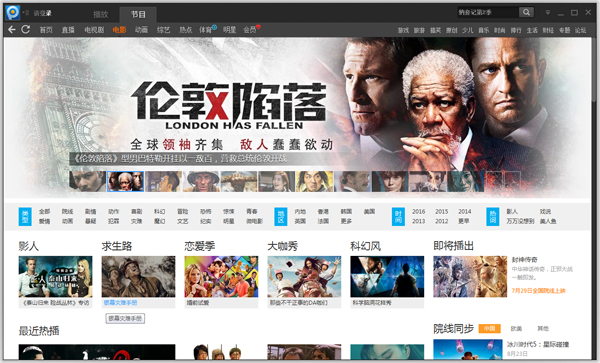
Task: Filter movies by 院线 type
Action: coord(67,212)
